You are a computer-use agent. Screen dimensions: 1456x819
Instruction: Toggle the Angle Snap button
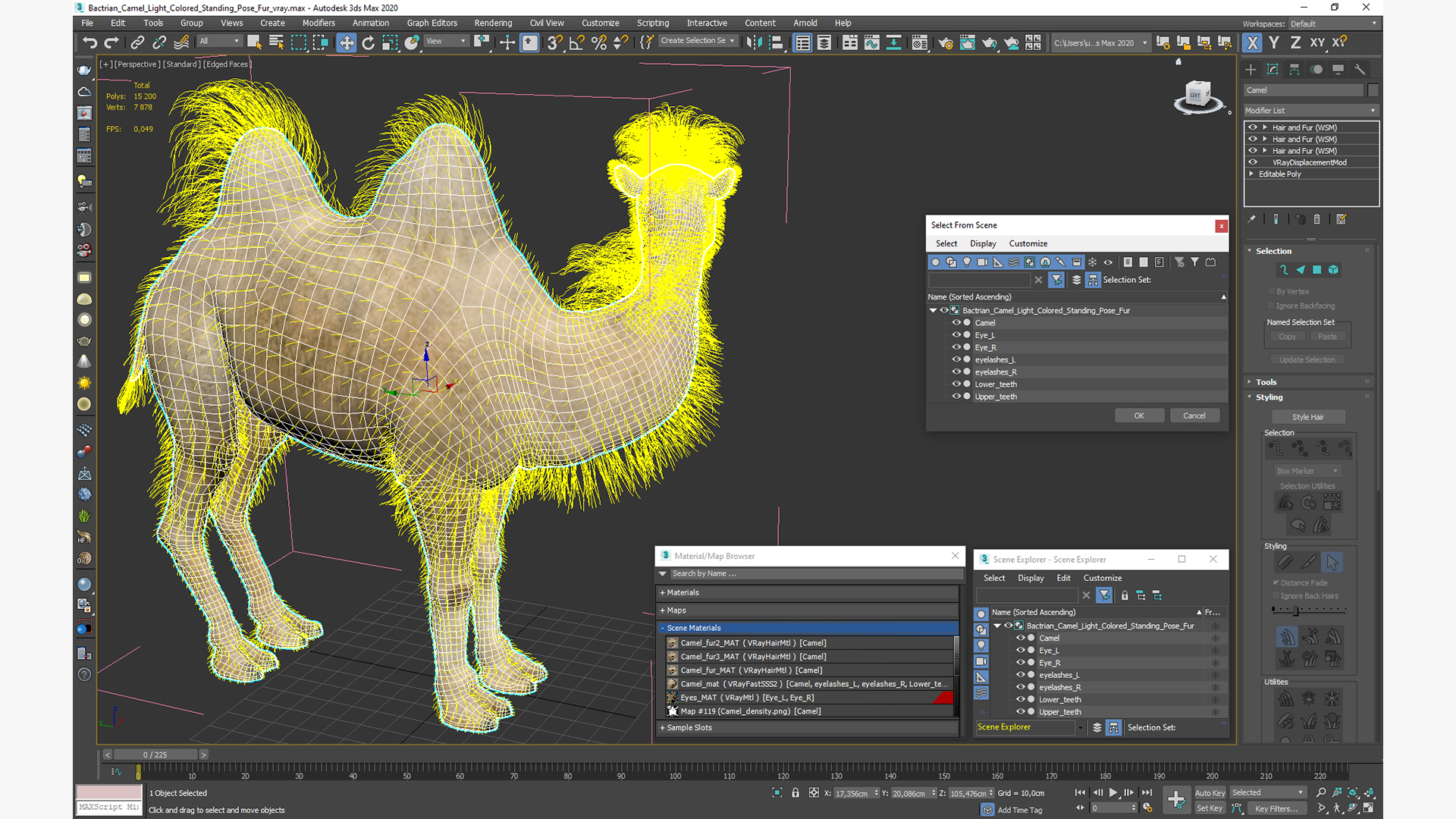(576, 42)
